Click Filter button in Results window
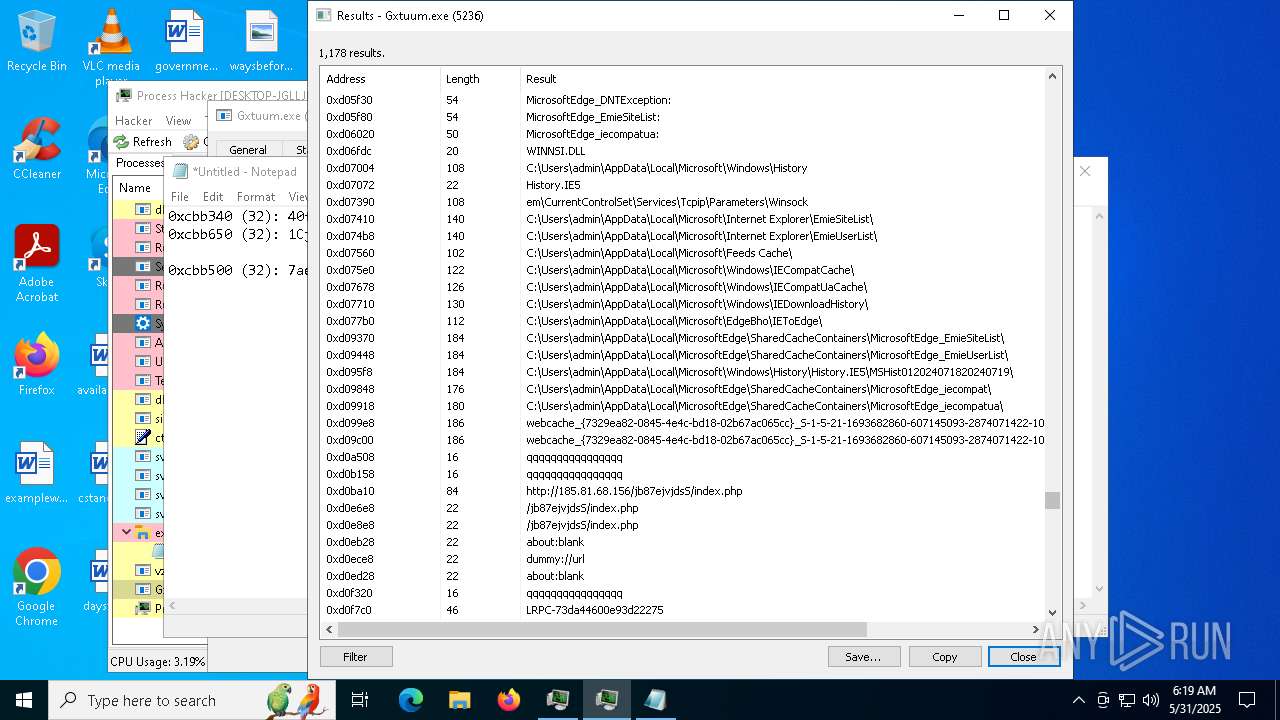1280x720 pixels. click(355, 657)
